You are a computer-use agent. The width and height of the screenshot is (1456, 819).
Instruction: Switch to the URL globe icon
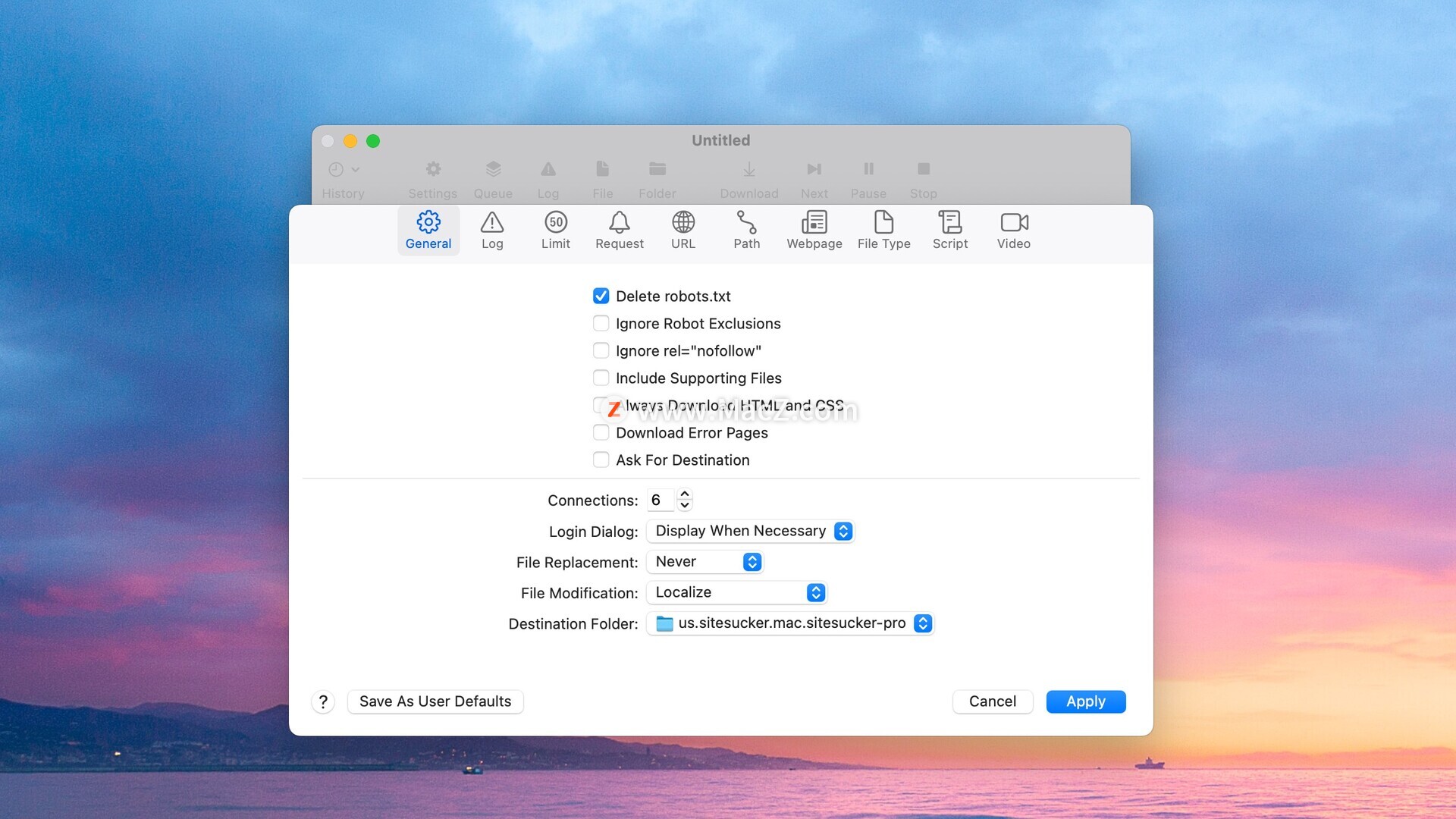point(683,230)
